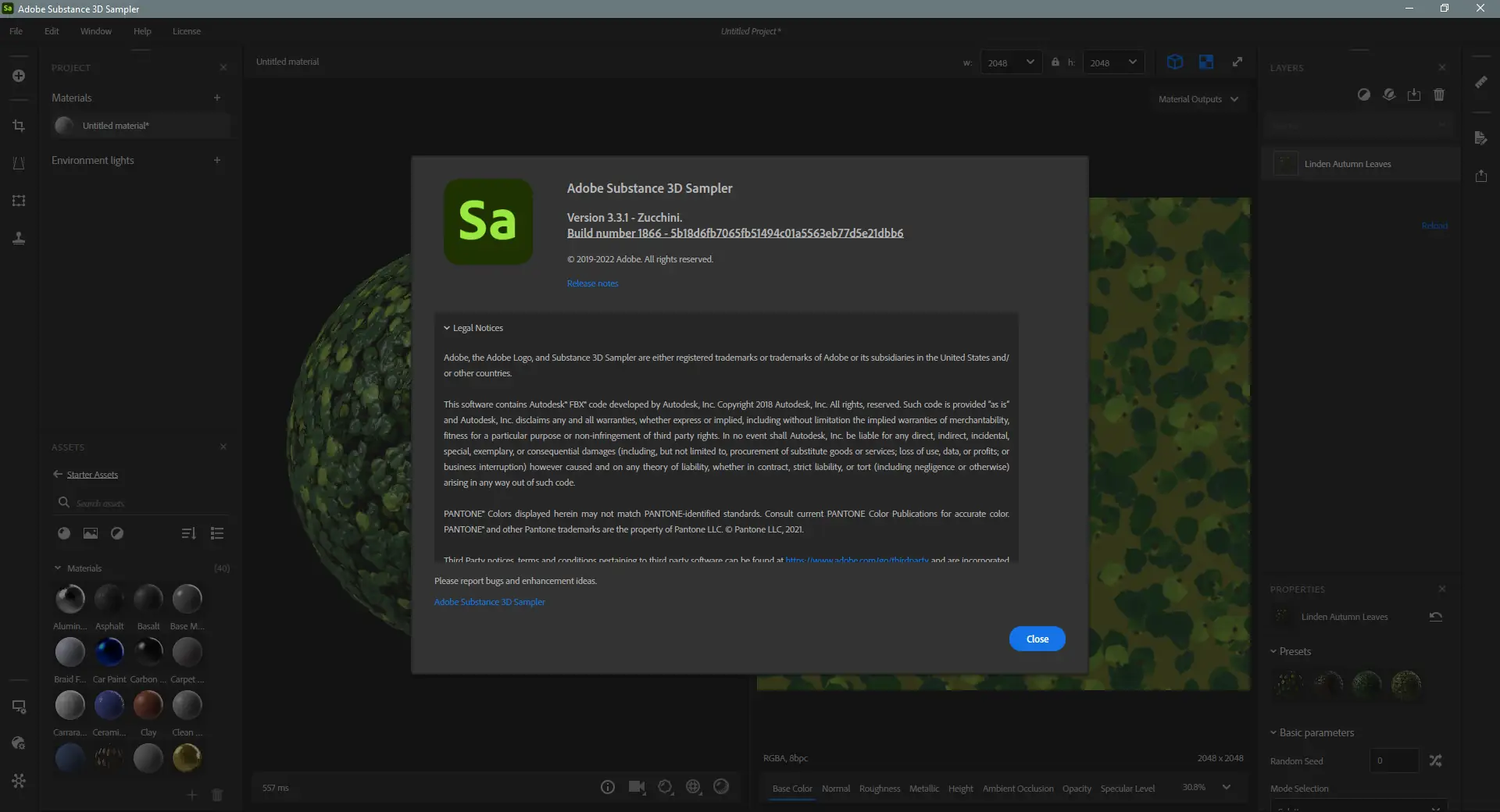Viewport: 1500px width, 812px height.
Task: Click the Search assets field
Action: (x=141, y=503)
